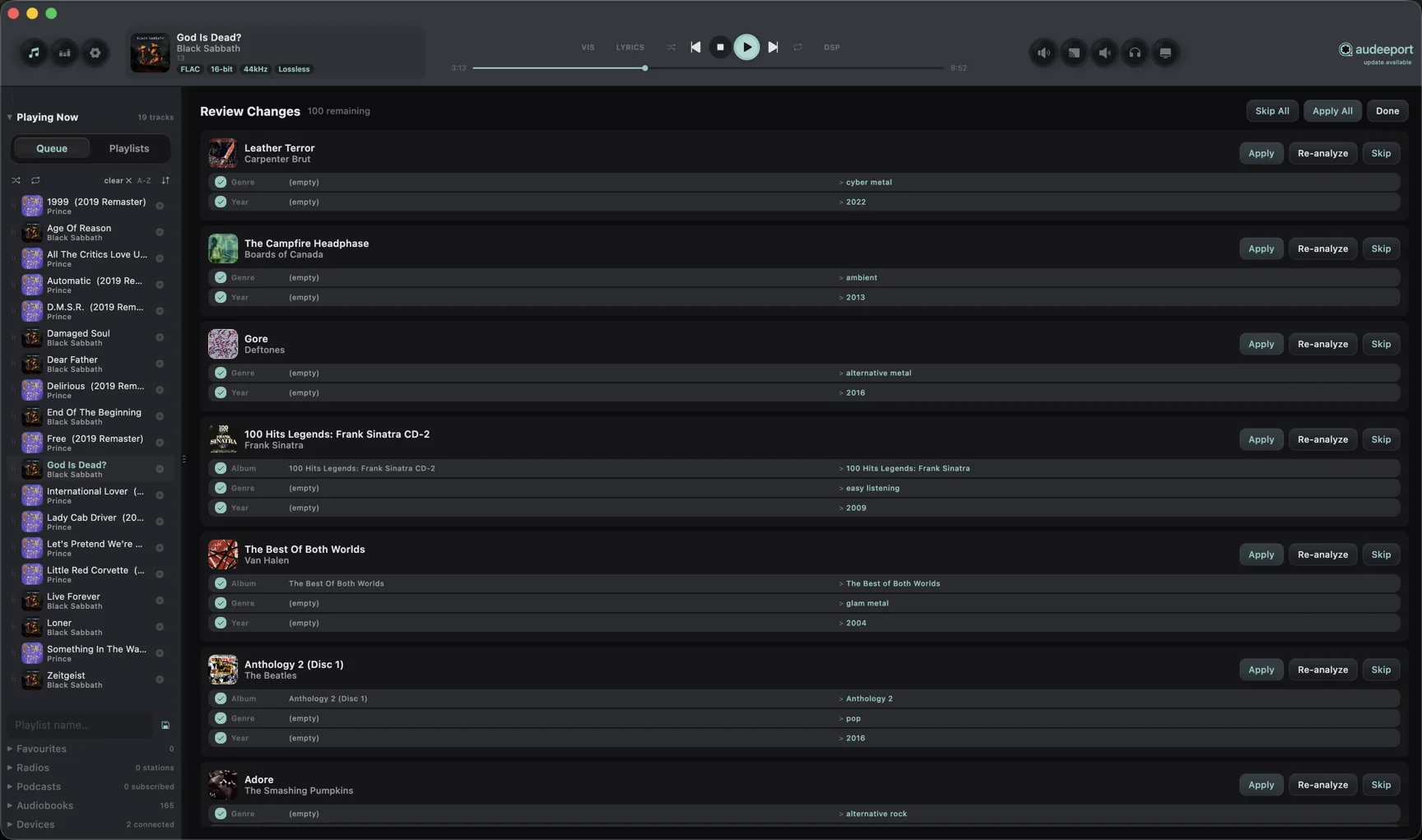Remove 'Damaged Soul' from queue
This screenshot has height=840, width=1422.
point(160,337)
